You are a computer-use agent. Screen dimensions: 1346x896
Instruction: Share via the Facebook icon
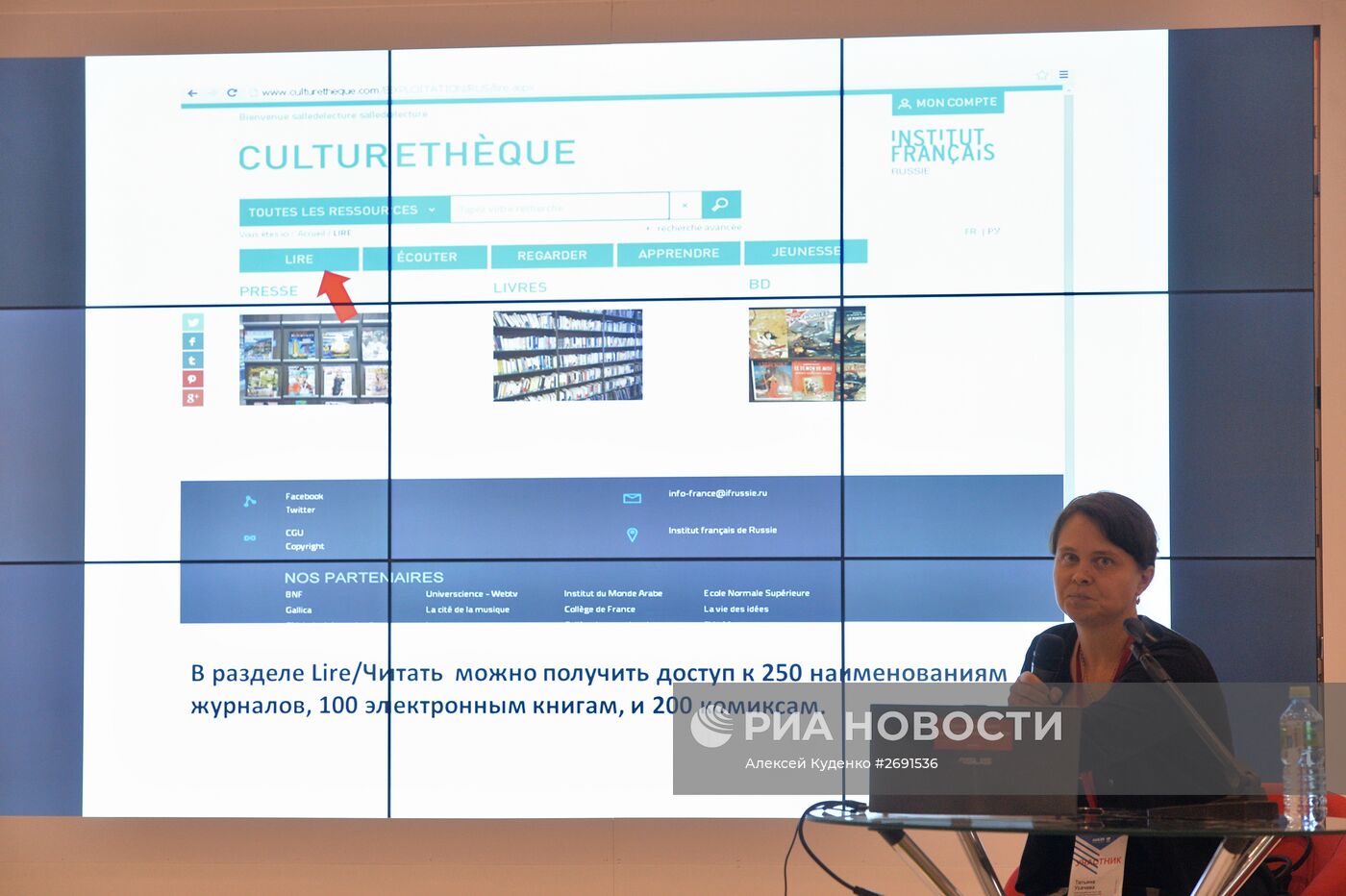click(x=192, y=341)
